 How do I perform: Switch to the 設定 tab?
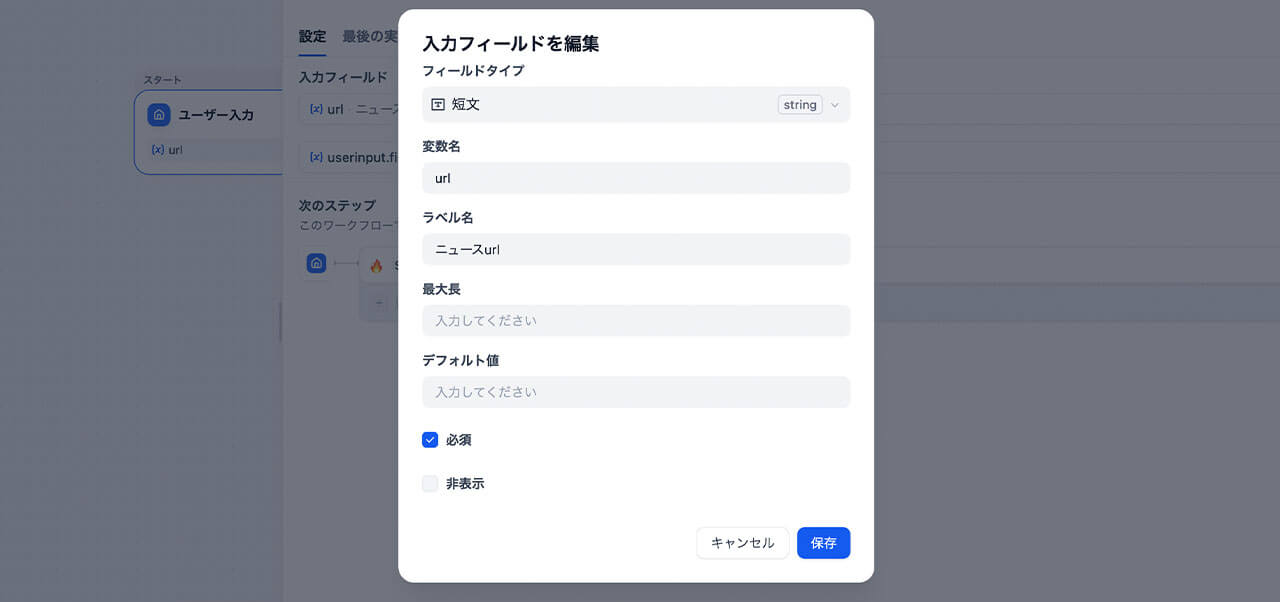pyautogui.click(x=312, y=37)
